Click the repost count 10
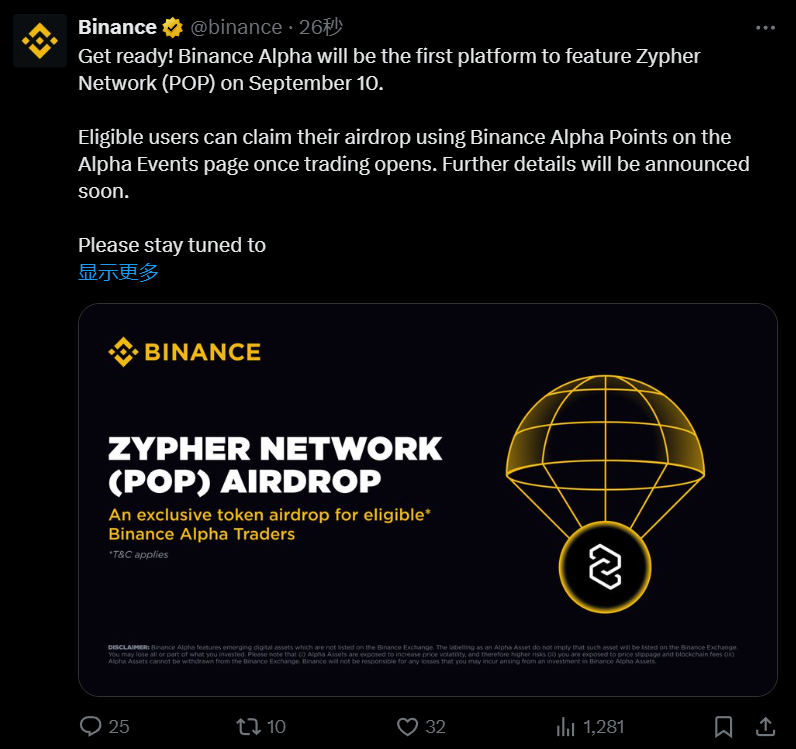The height and width of the screenshot is (749, 796). coord(276,726)
